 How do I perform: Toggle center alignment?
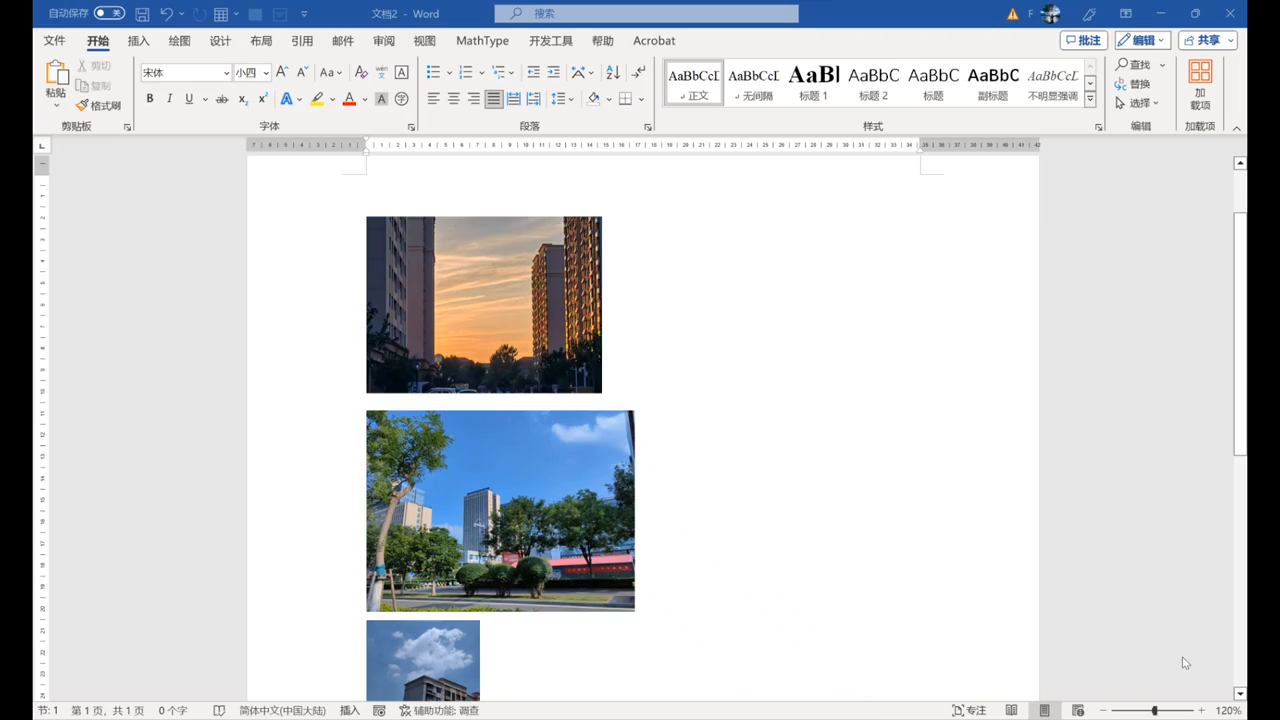pyautogui.click(x=453, y=99)
